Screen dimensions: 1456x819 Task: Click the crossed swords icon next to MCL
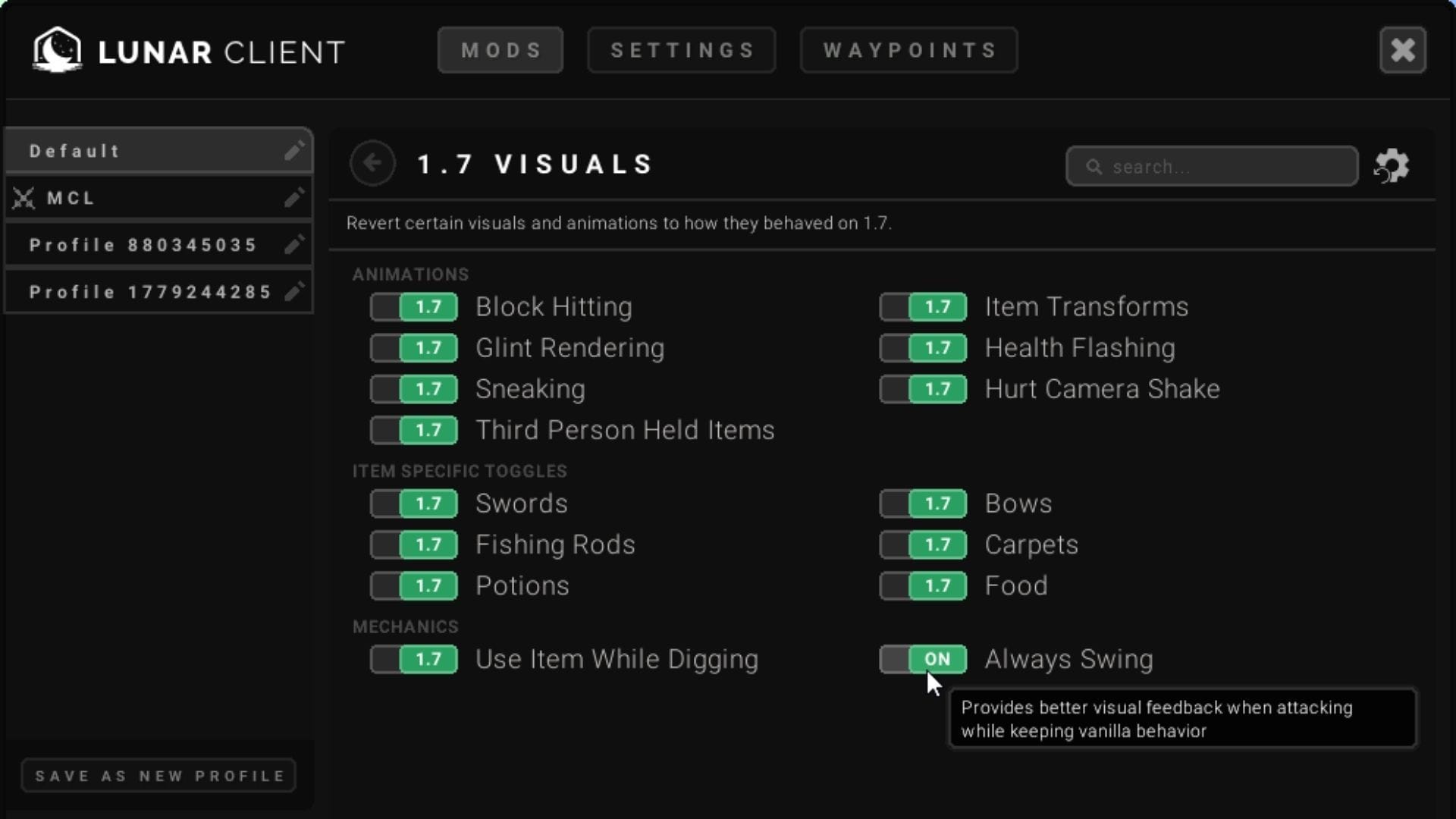24,198
